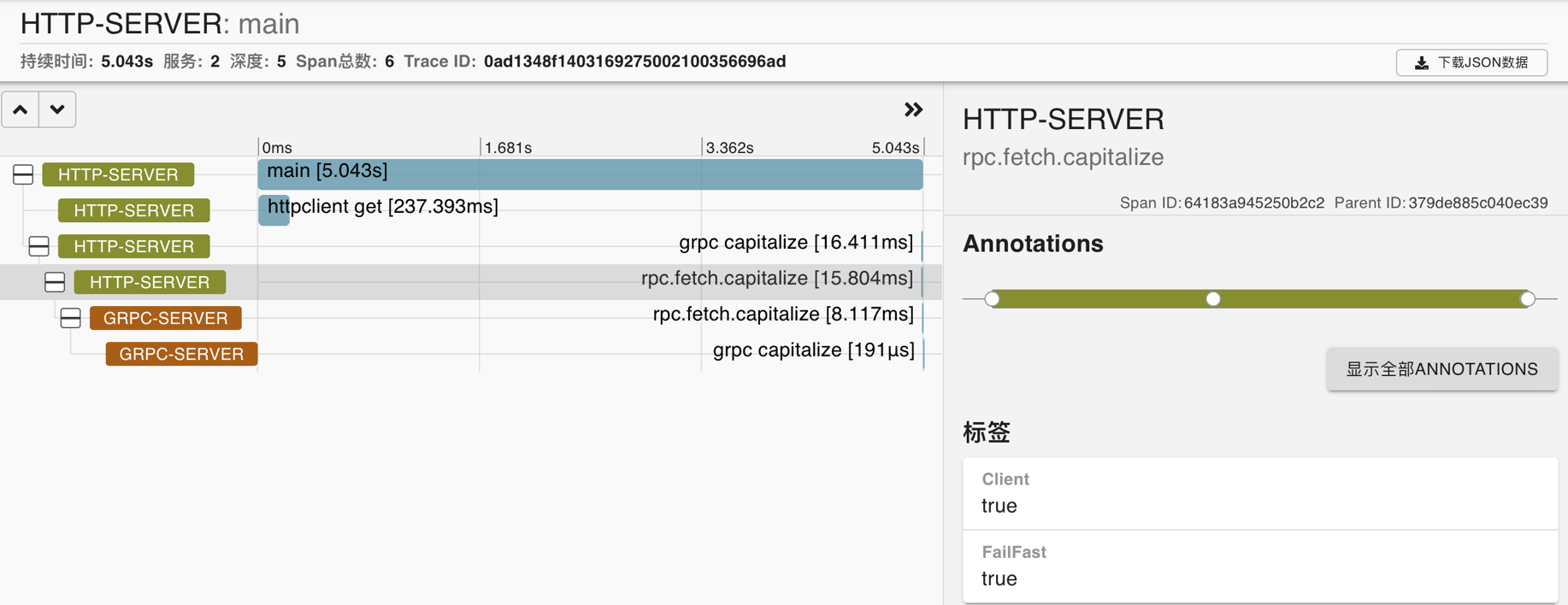The width and height of the screenshot is (1568, 605).
Task: Click the 5.043s time axis end label
Action: click(x=895, y=148)
